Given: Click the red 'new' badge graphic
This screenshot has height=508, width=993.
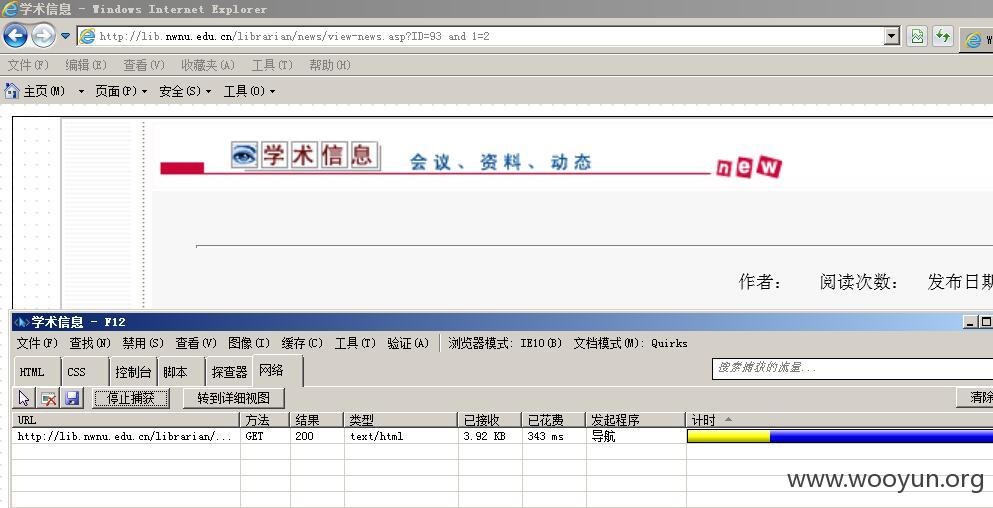Looking at the screenshot, I should (x=749, y=167).
